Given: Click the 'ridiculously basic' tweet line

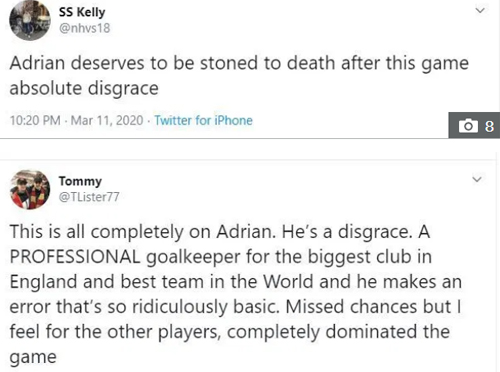Looking at the screenshot, I should click(x=235, y=307).
